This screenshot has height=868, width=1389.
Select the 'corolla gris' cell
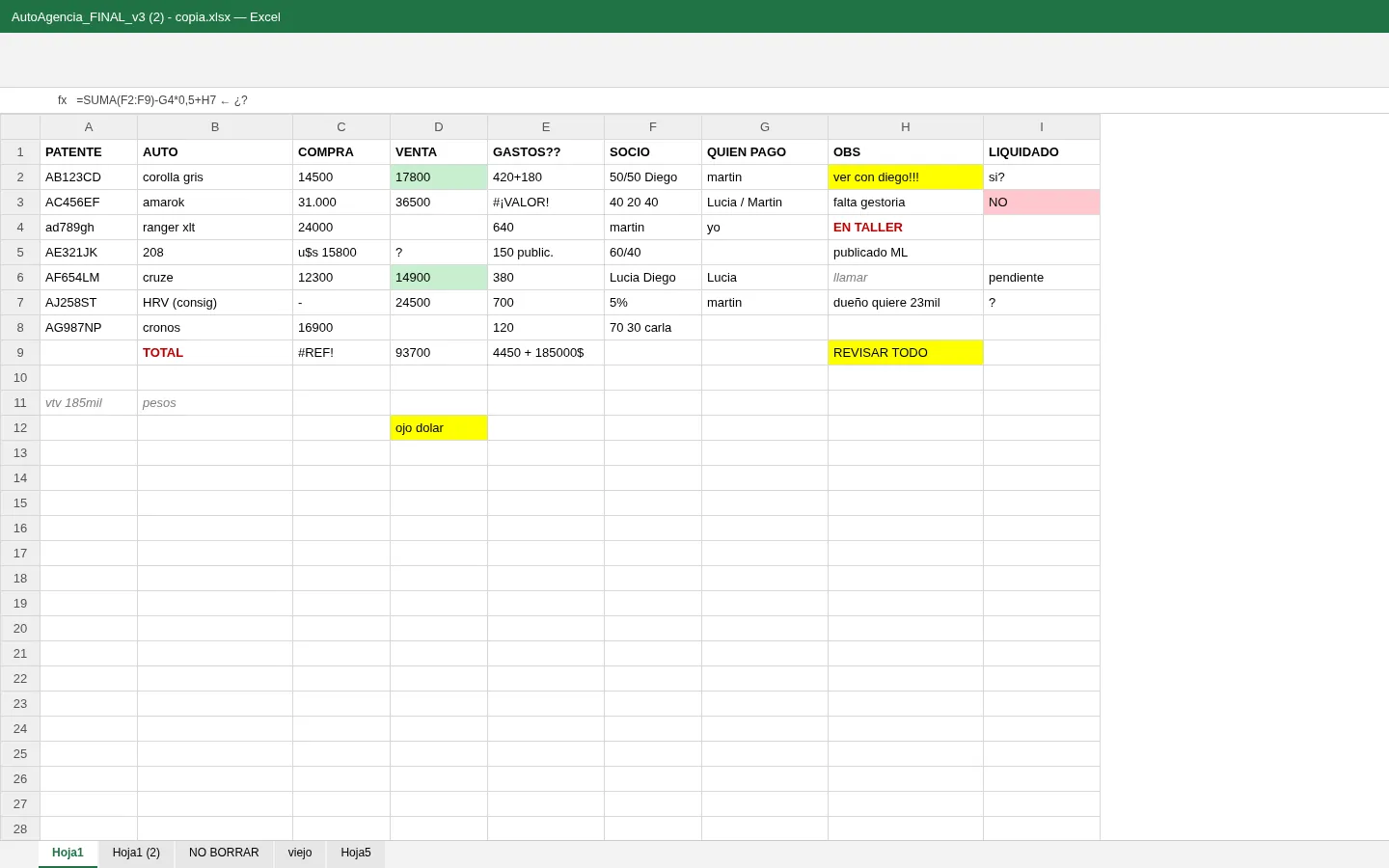pyautogui.click(x=215, y=177)
